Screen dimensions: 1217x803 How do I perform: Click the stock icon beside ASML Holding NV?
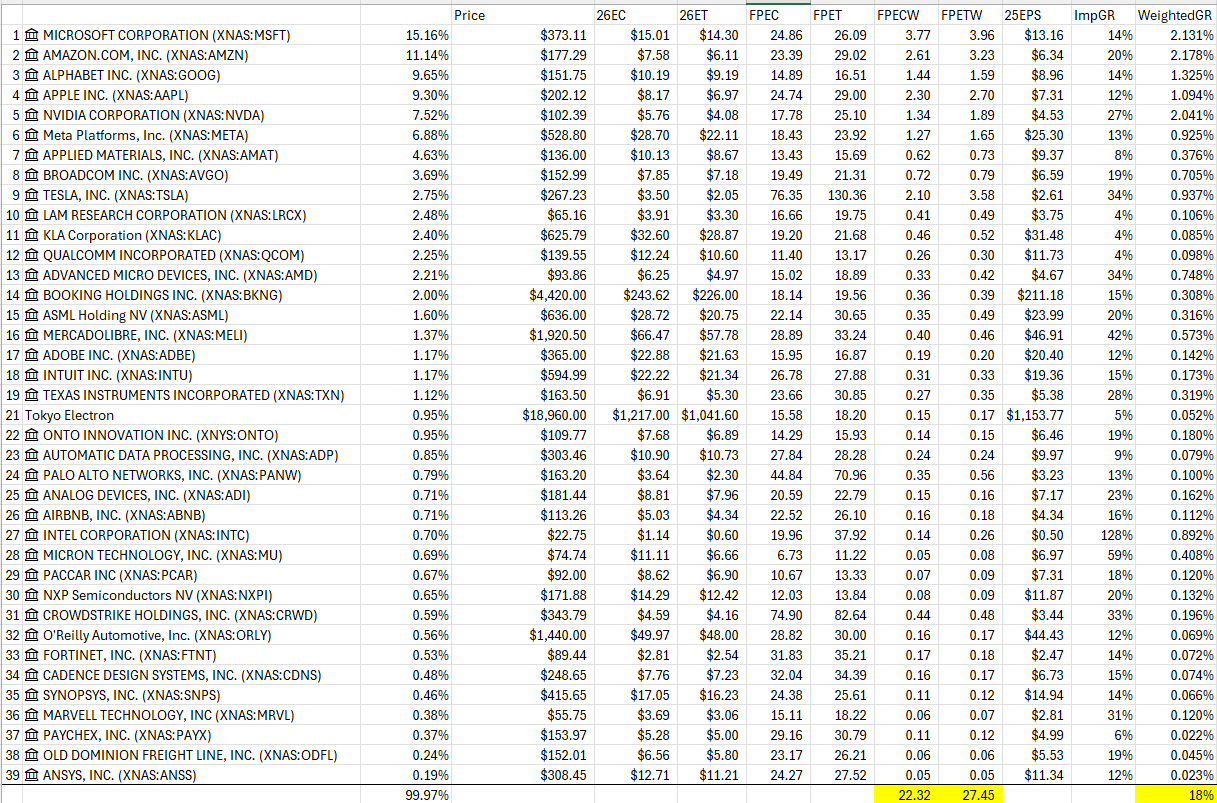(31, 315)
